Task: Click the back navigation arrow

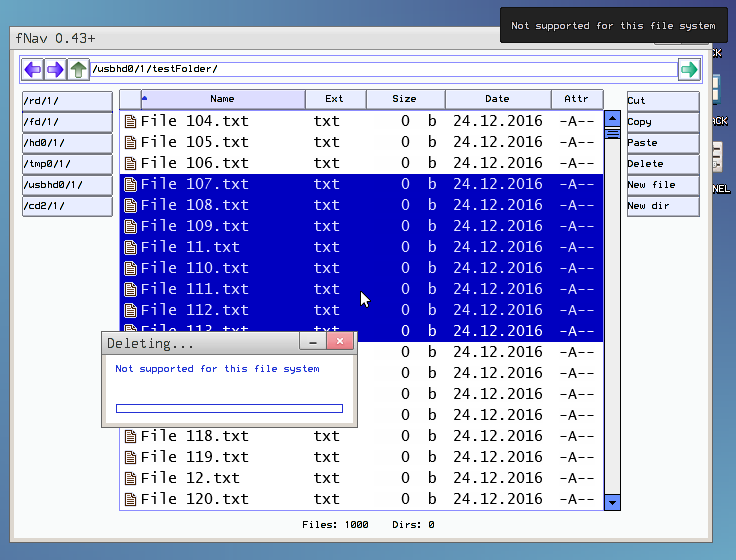Action: [x=33, y=70]
